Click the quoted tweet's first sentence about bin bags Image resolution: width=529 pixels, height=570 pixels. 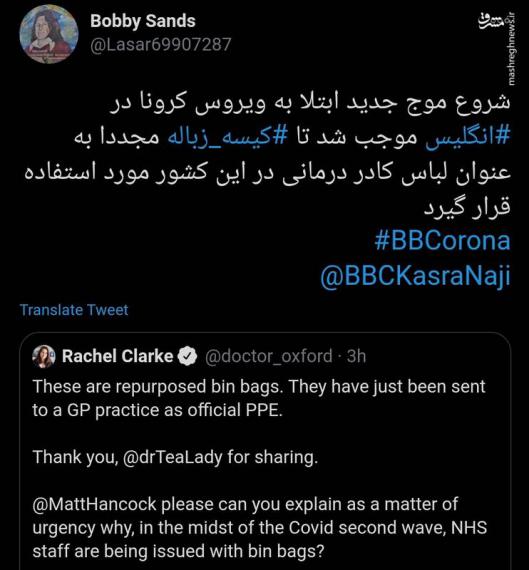click(x=157, y=386)
